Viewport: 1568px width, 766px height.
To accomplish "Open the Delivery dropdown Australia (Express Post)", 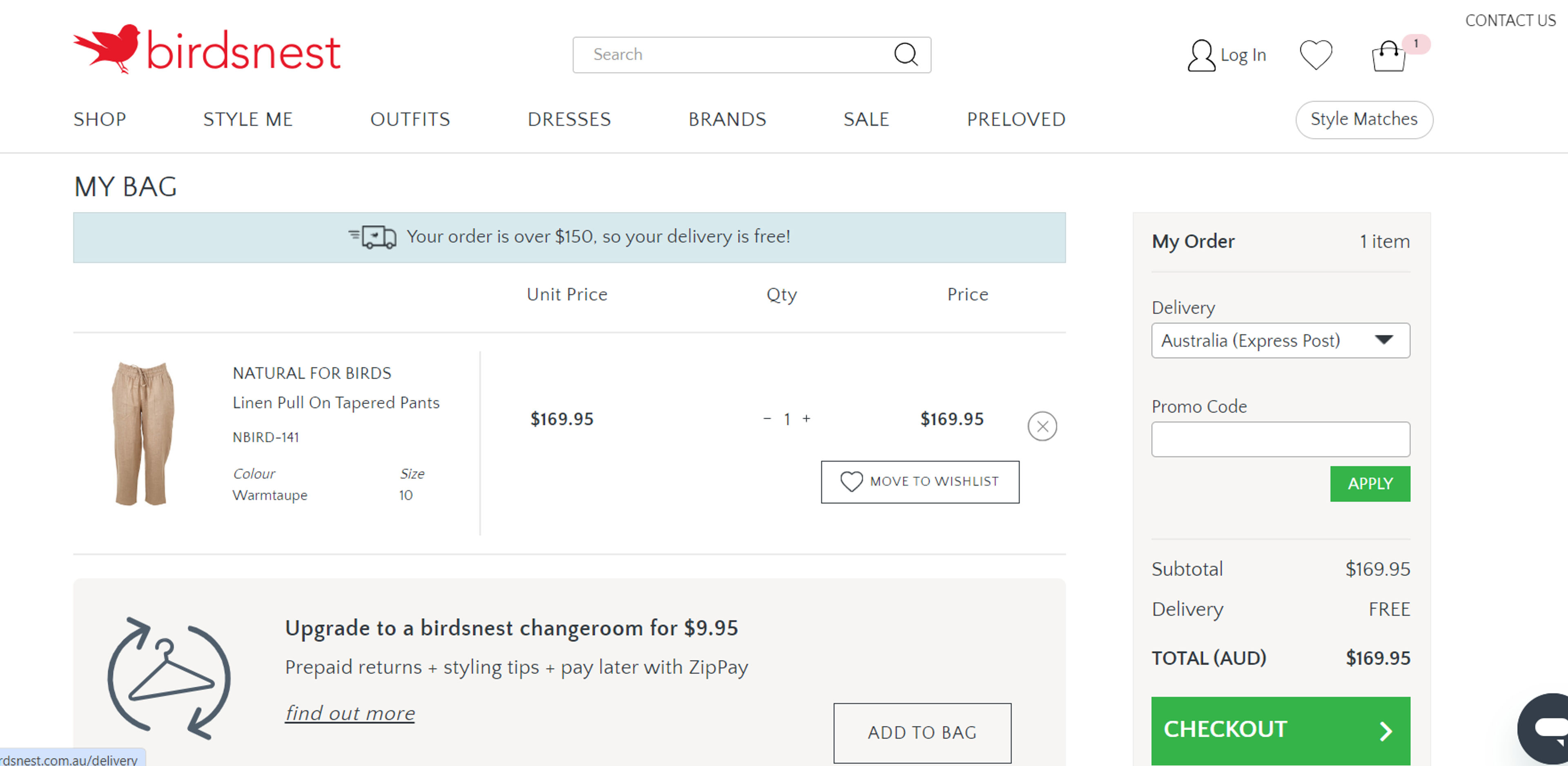I will 1281,340.
